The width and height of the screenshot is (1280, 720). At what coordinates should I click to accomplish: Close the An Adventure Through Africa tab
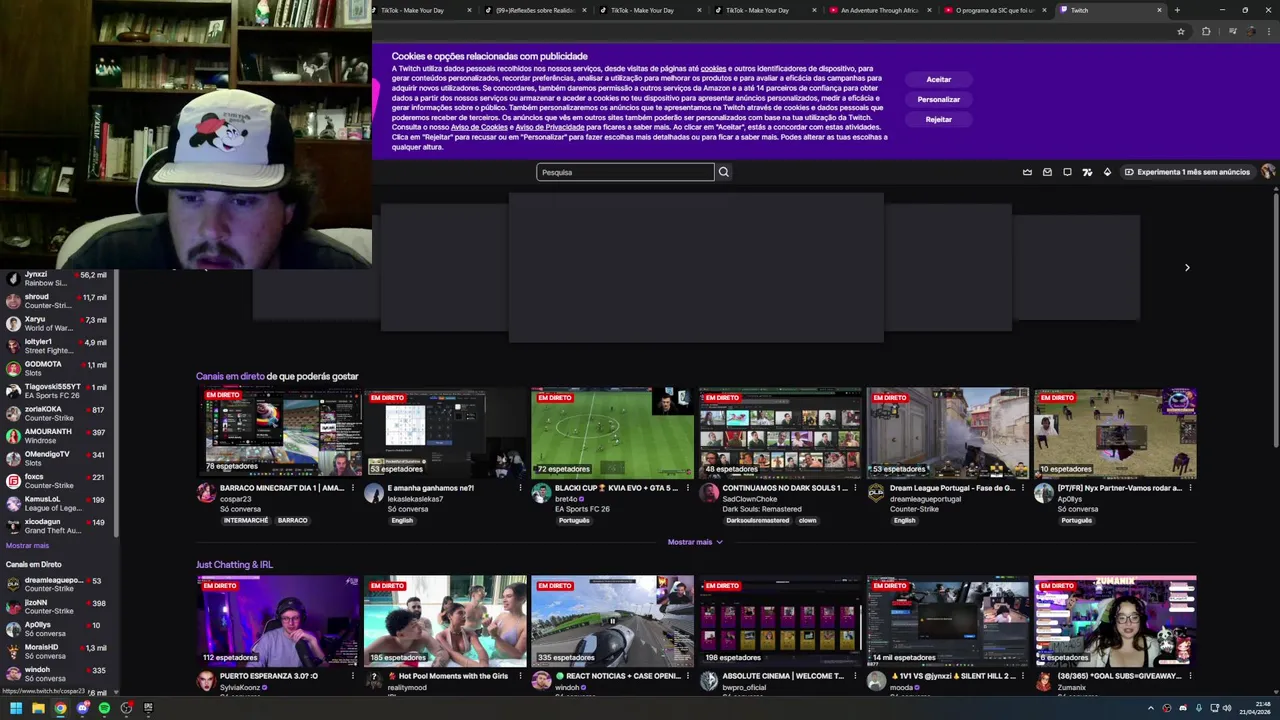[929, 10]
